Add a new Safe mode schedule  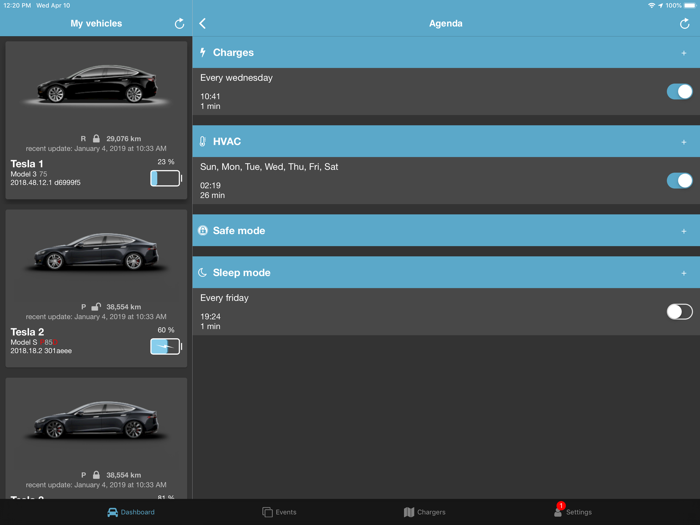click(683, 231)
